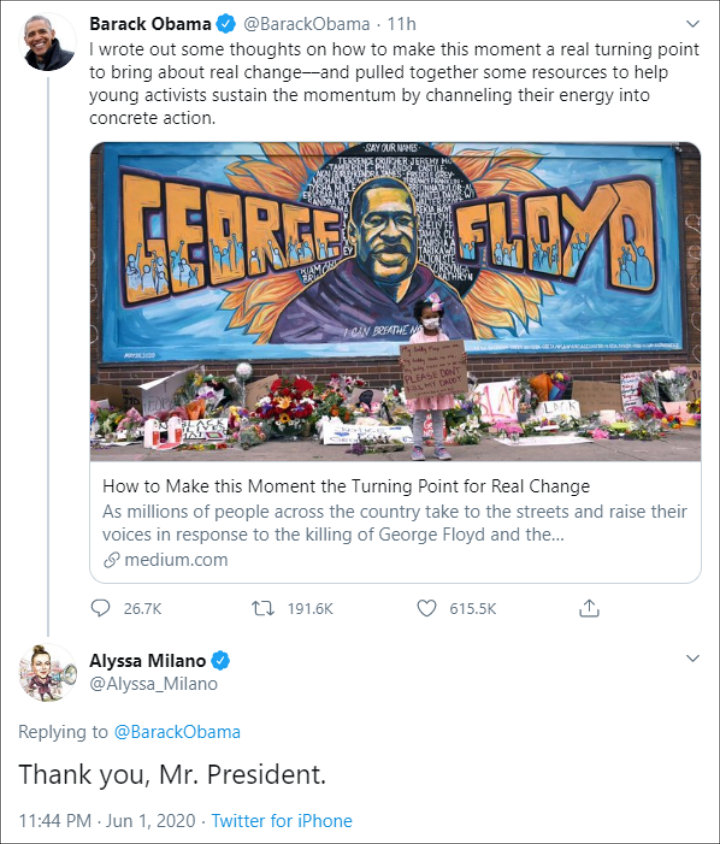The width and height of the screenshot is (720, 844).
Task: Click the Alyssa Milano display name
Action: pos(147,660)
